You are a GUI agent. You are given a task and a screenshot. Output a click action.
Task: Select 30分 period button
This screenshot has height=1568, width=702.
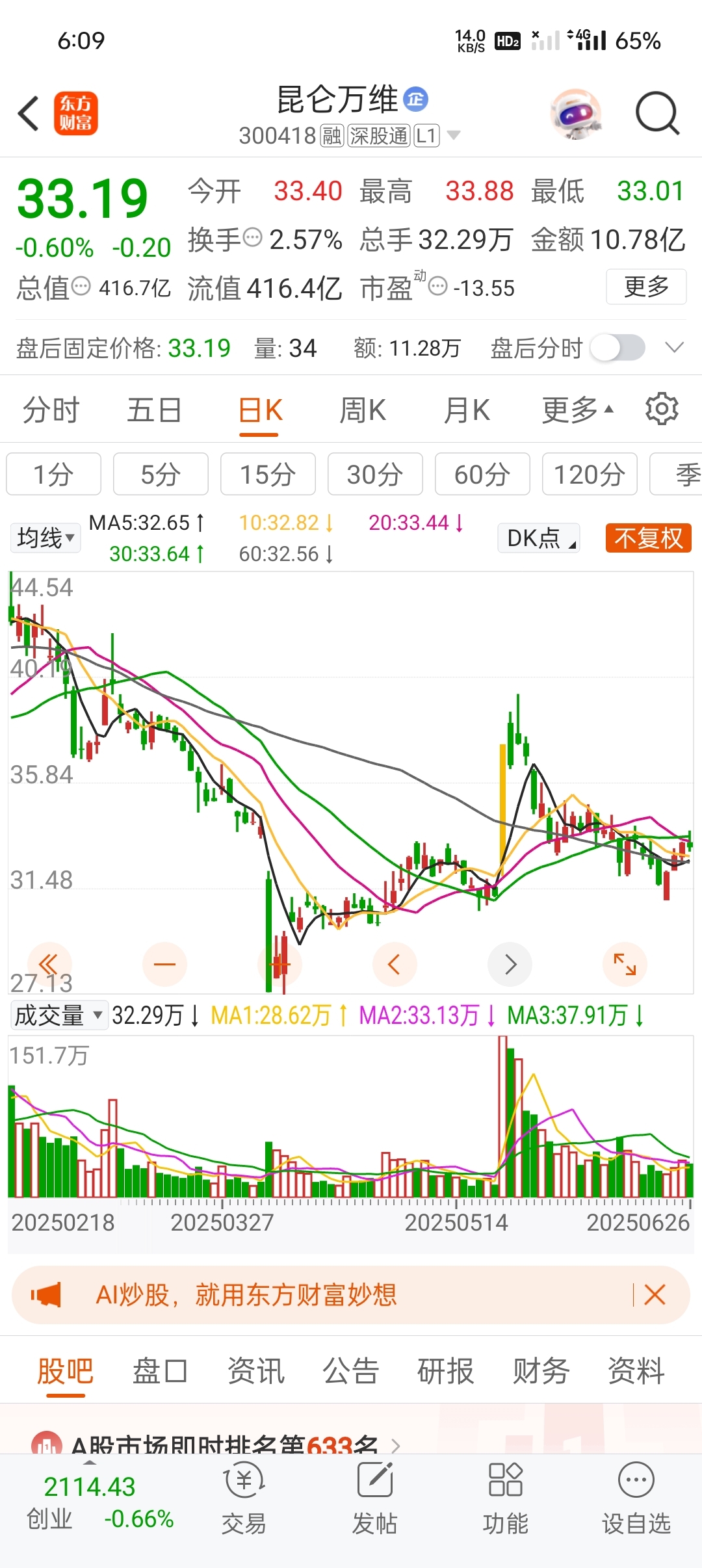coord(375,474)
